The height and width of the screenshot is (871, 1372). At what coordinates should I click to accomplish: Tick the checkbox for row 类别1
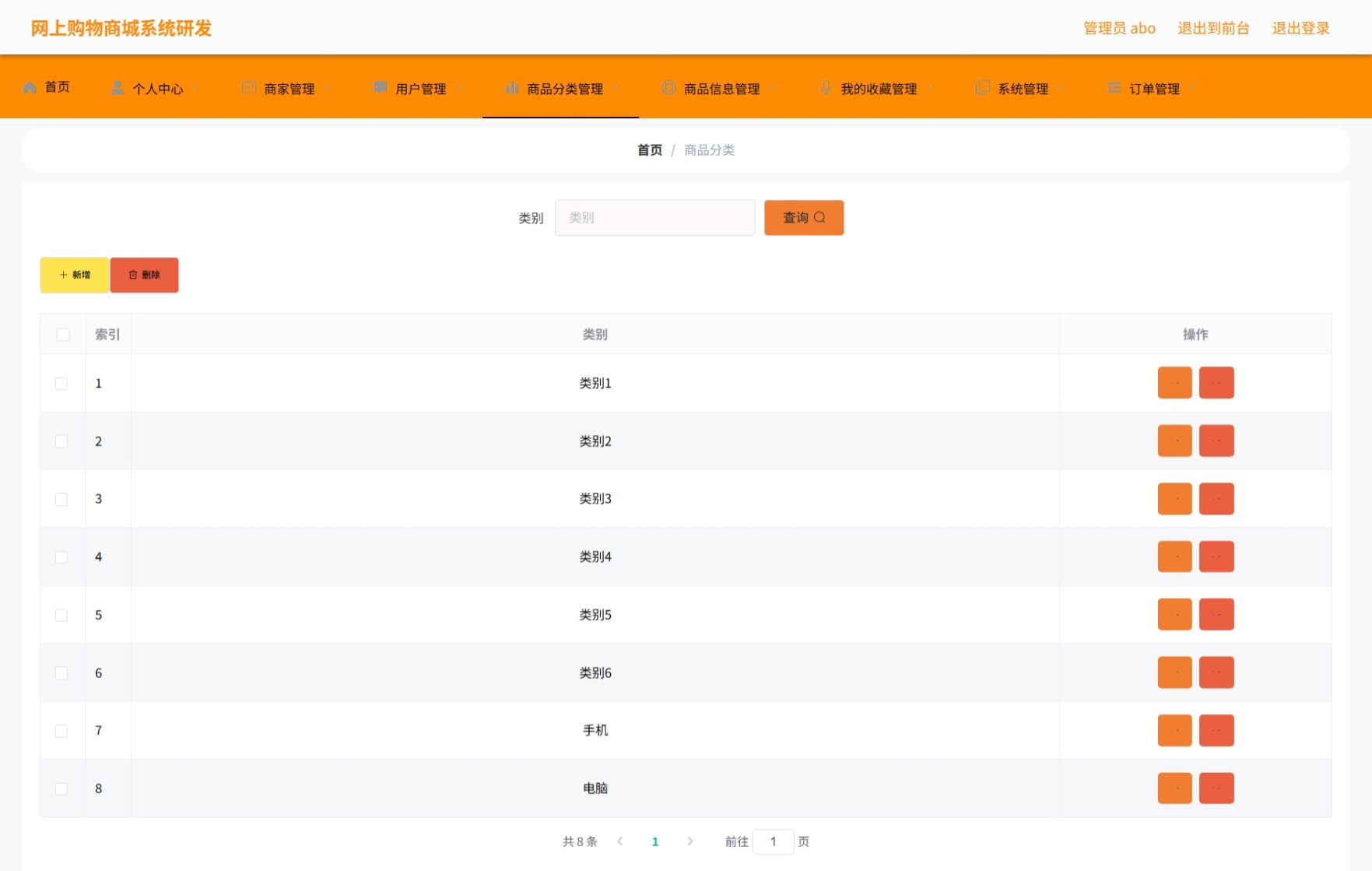click(x=61, y=384)
